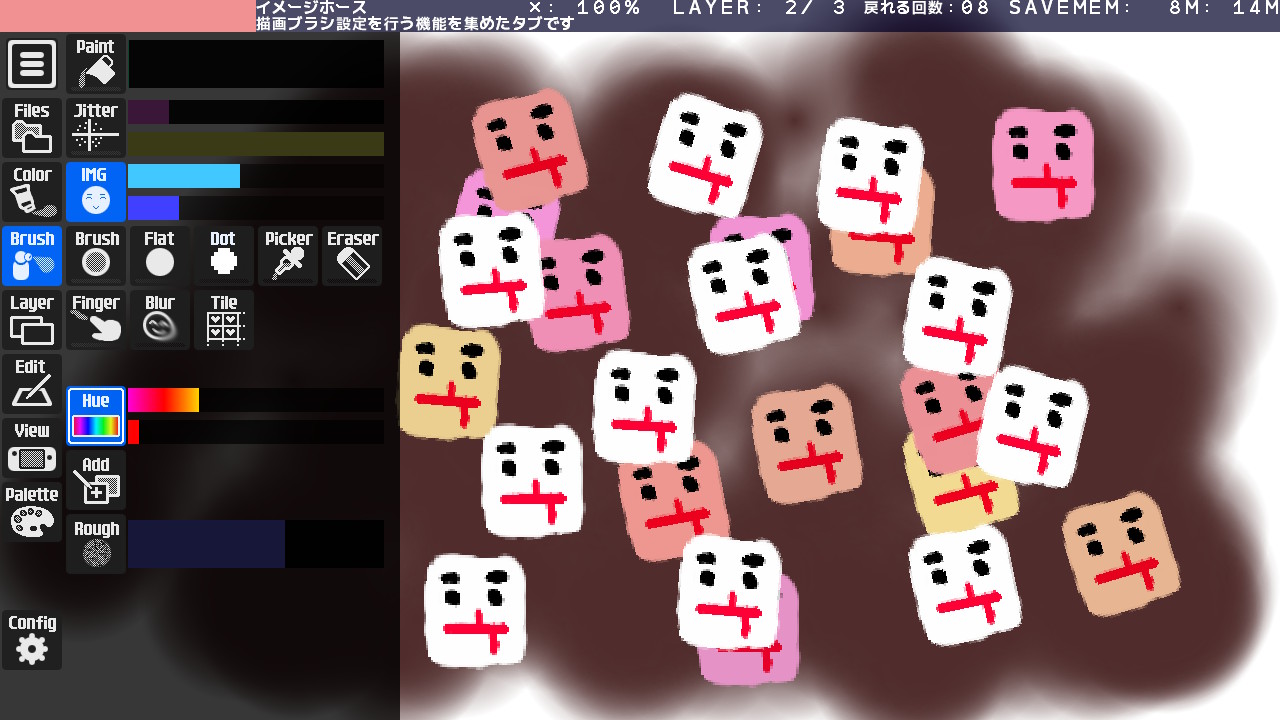Enable the Tile pattern tool
1280x720 pixels.
click(x=224, y=319)
